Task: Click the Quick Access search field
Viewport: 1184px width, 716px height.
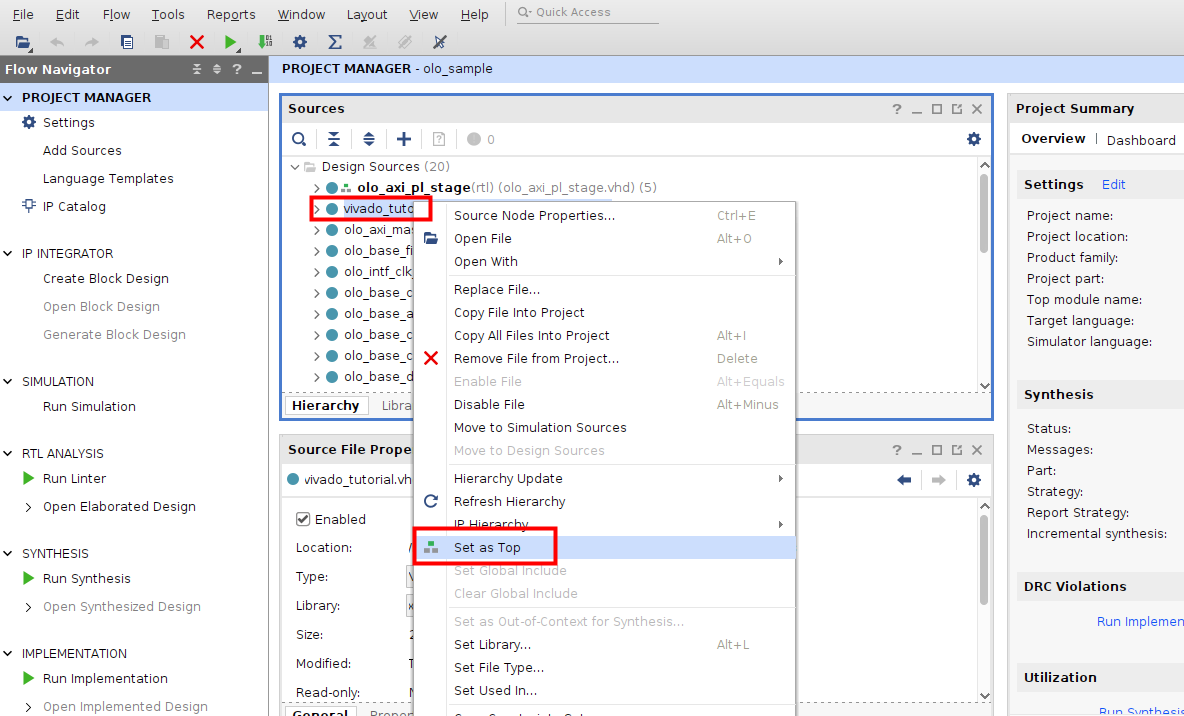Action: pos(588,12)
